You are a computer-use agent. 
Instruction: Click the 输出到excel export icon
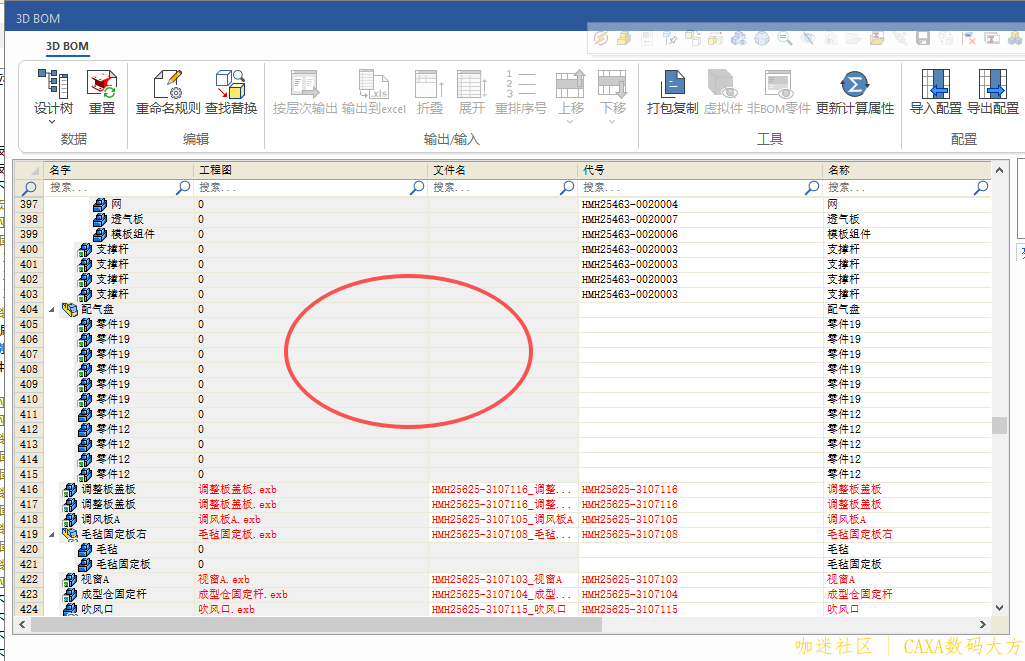pos(373,84)
